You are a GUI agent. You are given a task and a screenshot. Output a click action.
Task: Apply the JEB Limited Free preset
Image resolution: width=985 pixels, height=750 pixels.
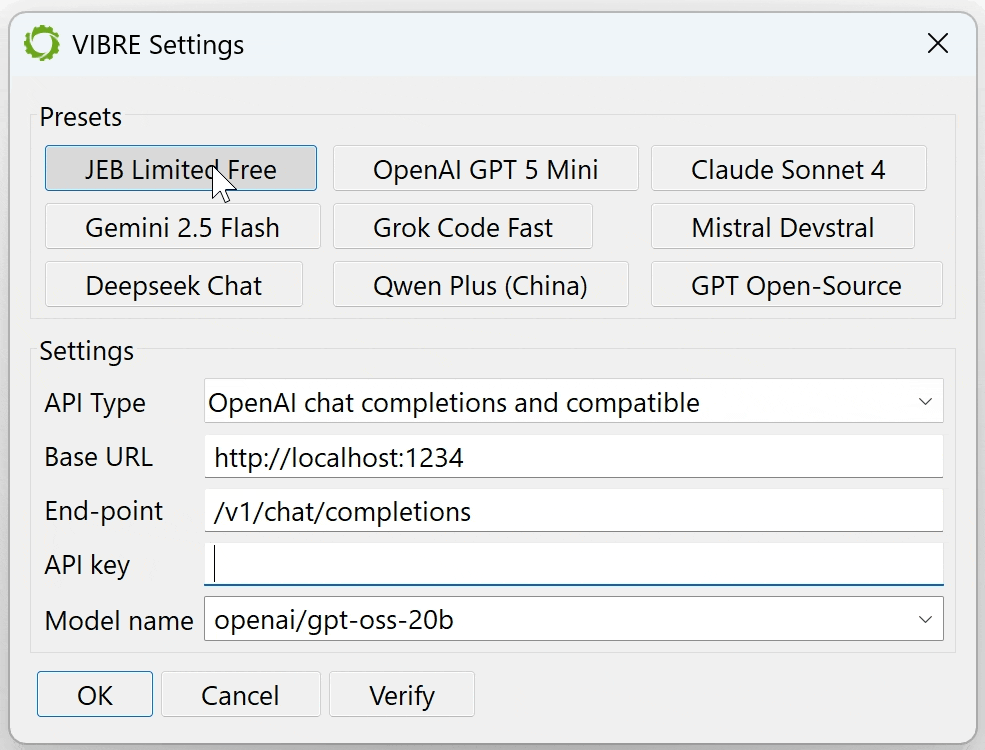(x=181, y=168)
